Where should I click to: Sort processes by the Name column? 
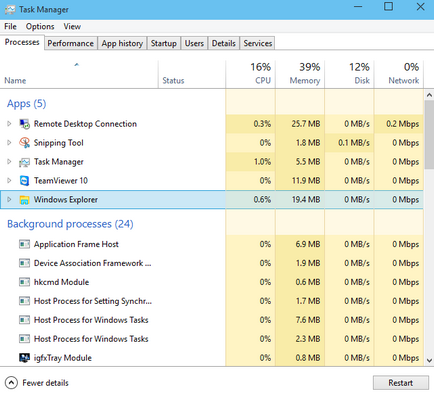tap(79, 74)
